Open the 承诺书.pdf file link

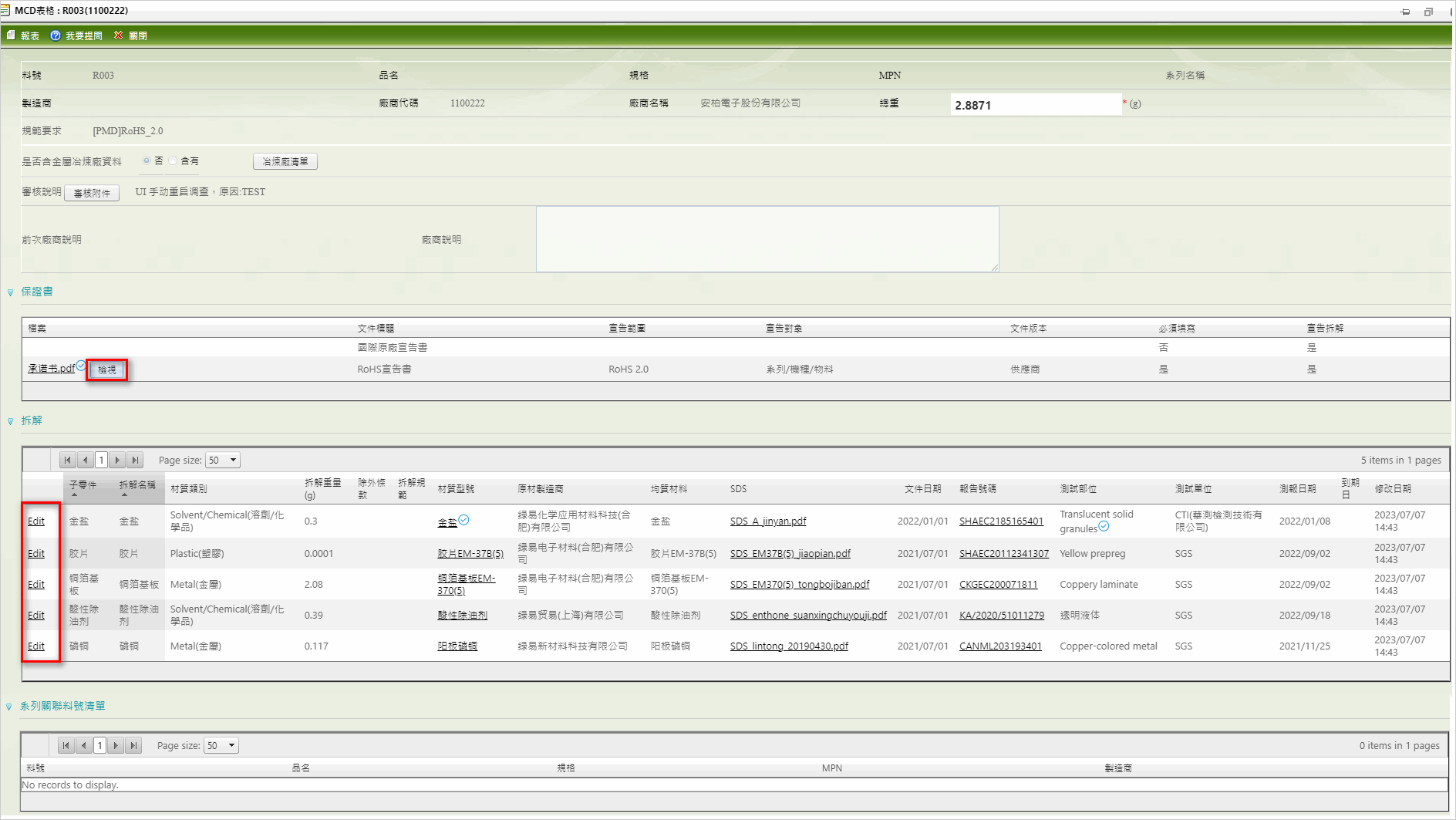(51, 369)
